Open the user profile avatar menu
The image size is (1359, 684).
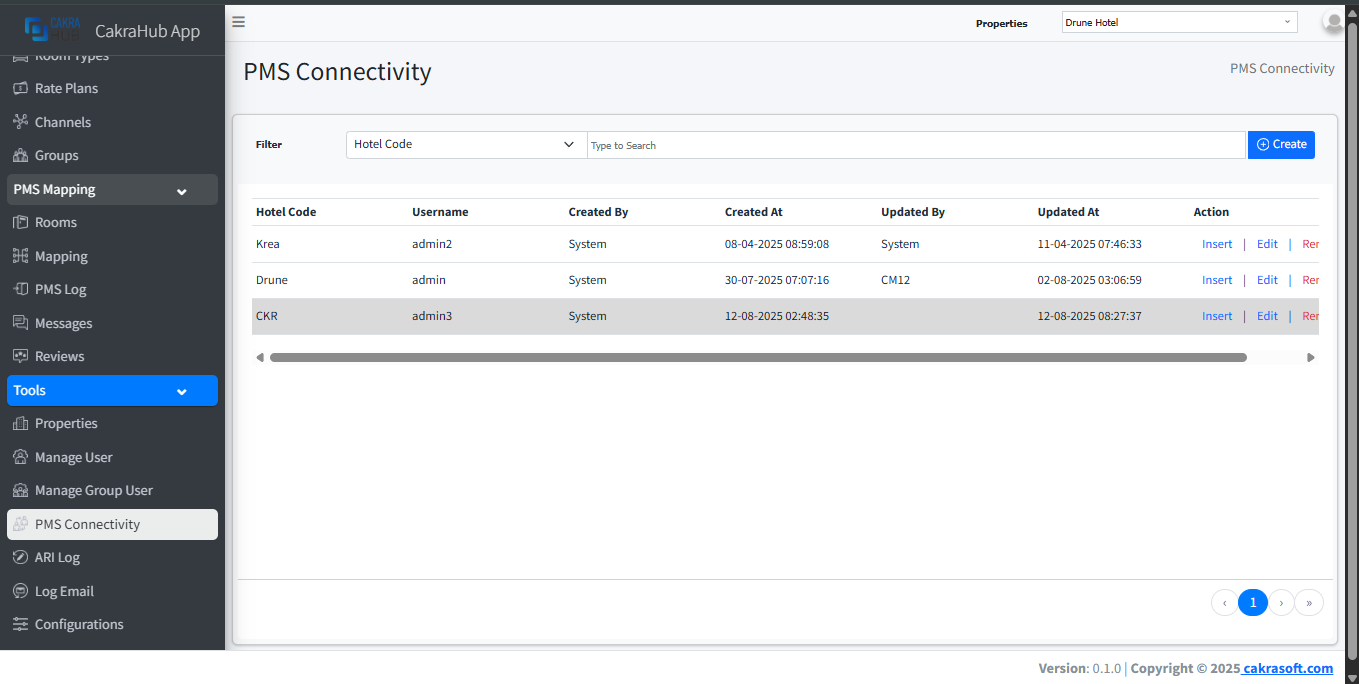[x=1333, y=21]
